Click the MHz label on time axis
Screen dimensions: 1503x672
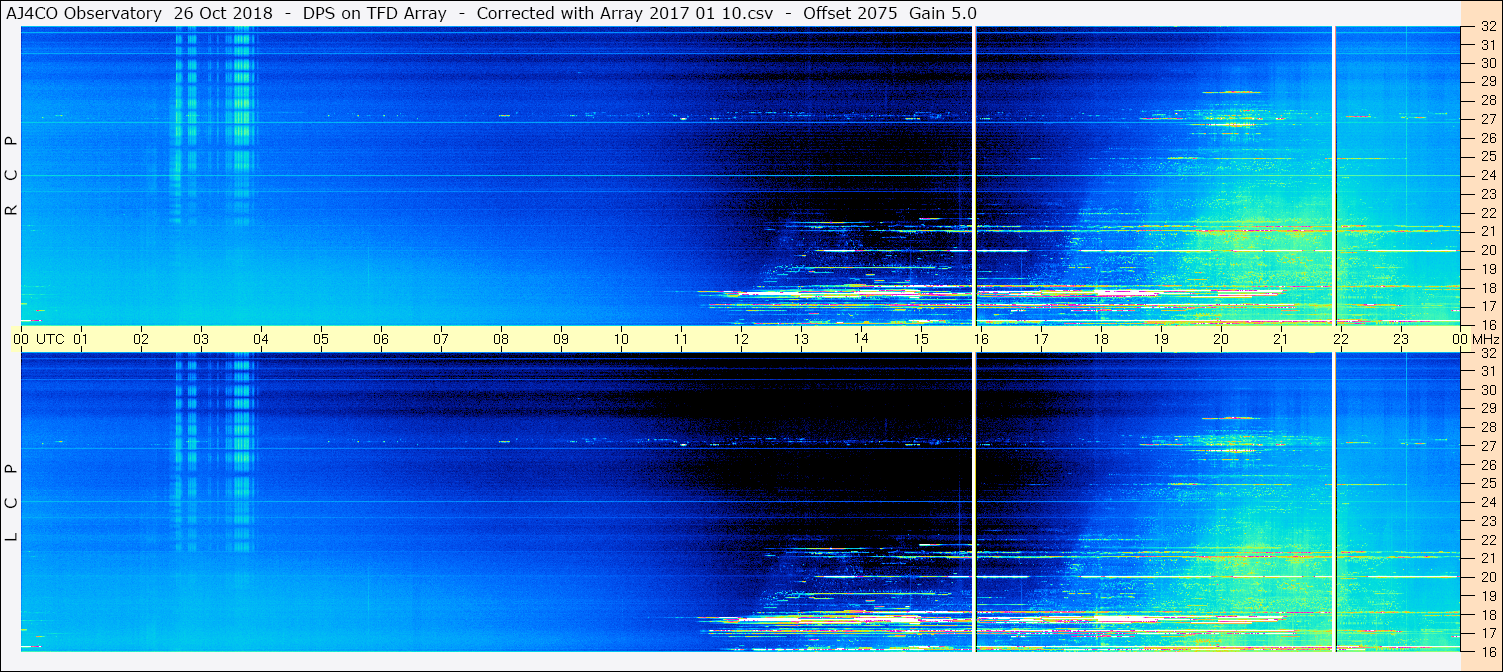[1486, 339]
